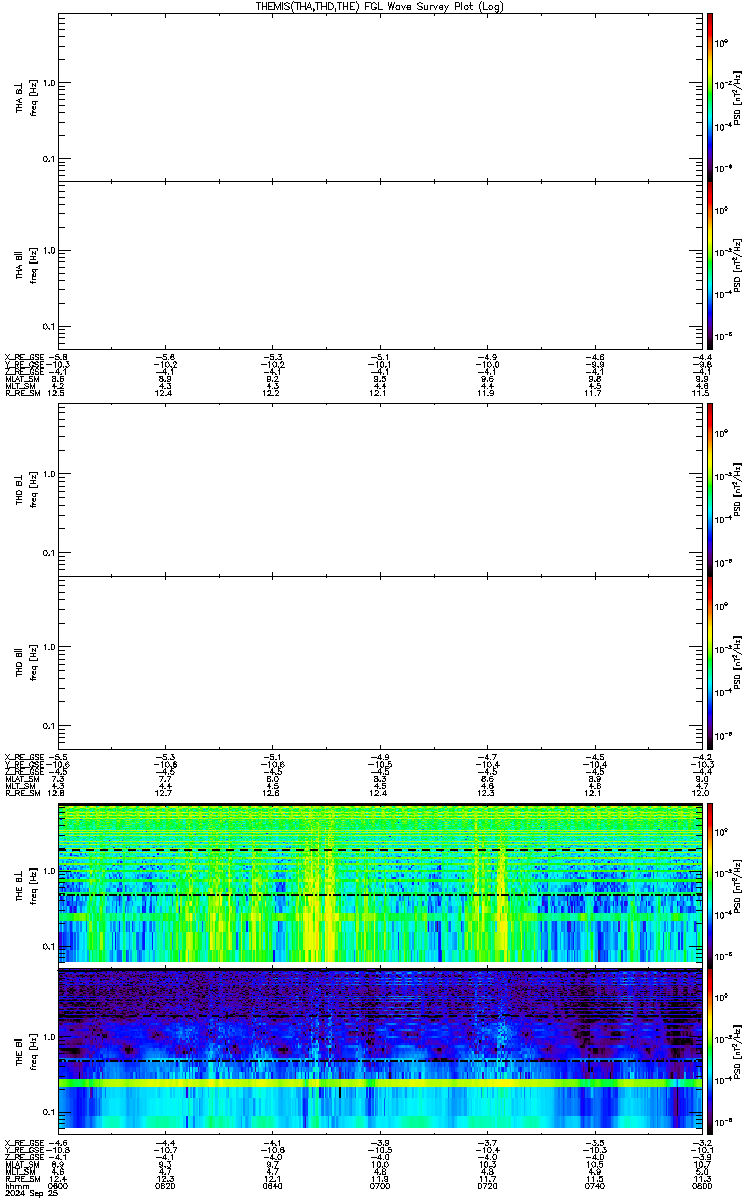Image resolution: width=750 pixels, height=1200 pixels.
Task: Click the X_RE_GSE label below the THA panels
Action: click(23, 357)
